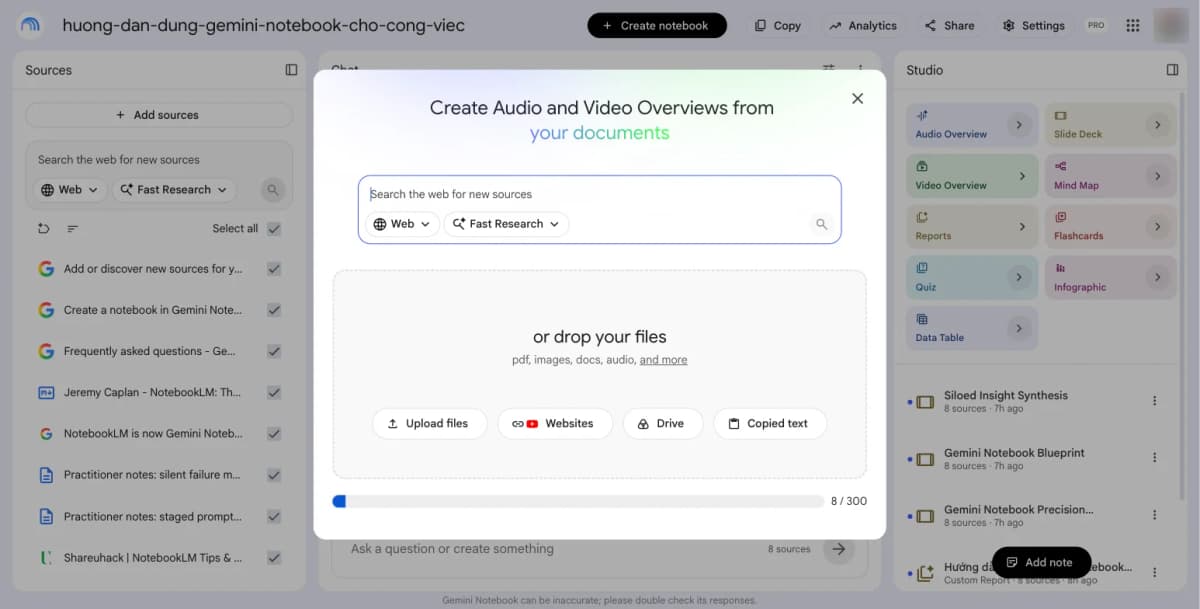Collapse the Studio panel icon
The height and width of the screenshot is (609, 1200).
pyautogui.click(x=1172, y=70)
